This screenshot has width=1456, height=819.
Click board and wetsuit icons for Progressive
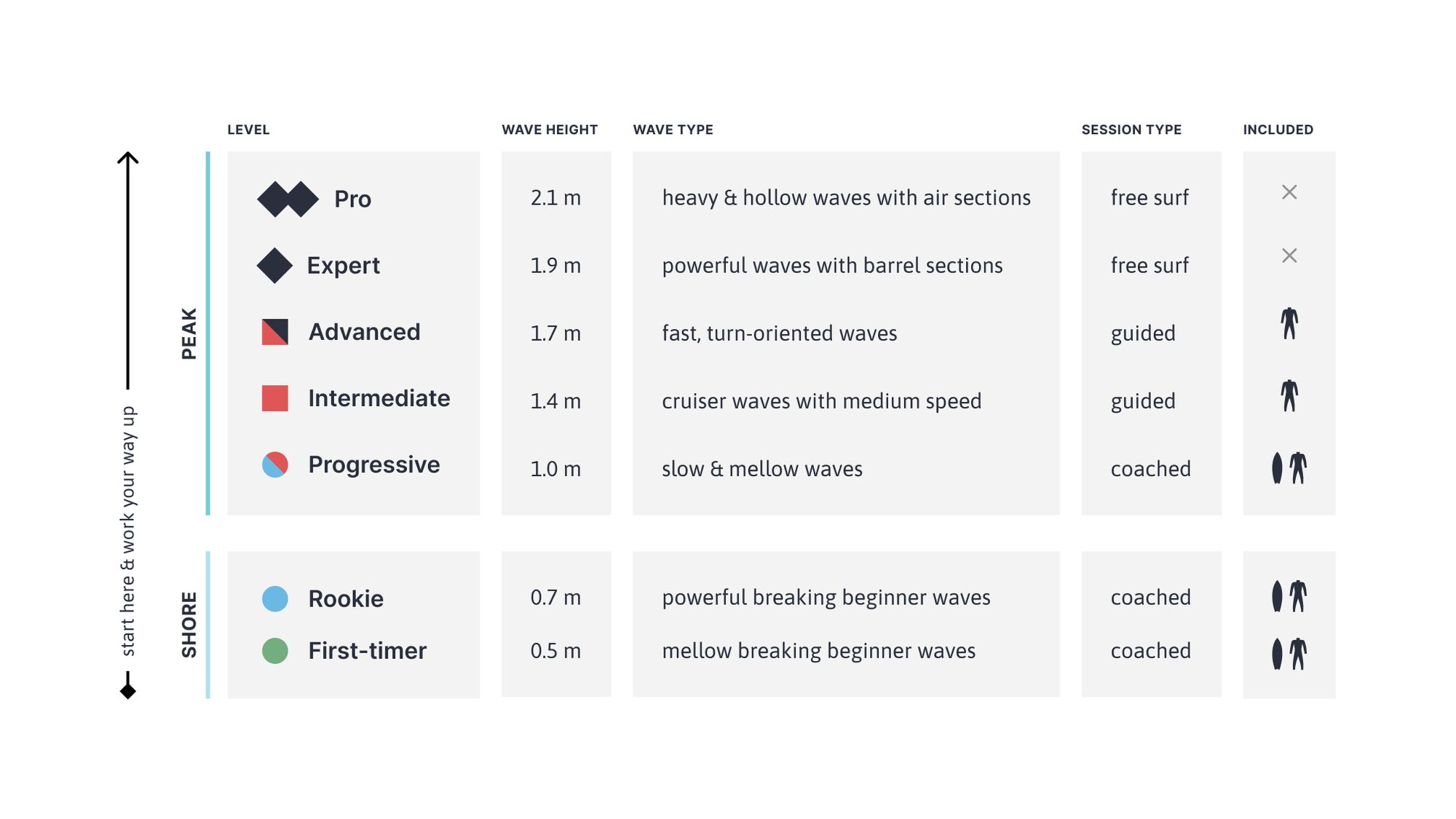[1289, 468]
